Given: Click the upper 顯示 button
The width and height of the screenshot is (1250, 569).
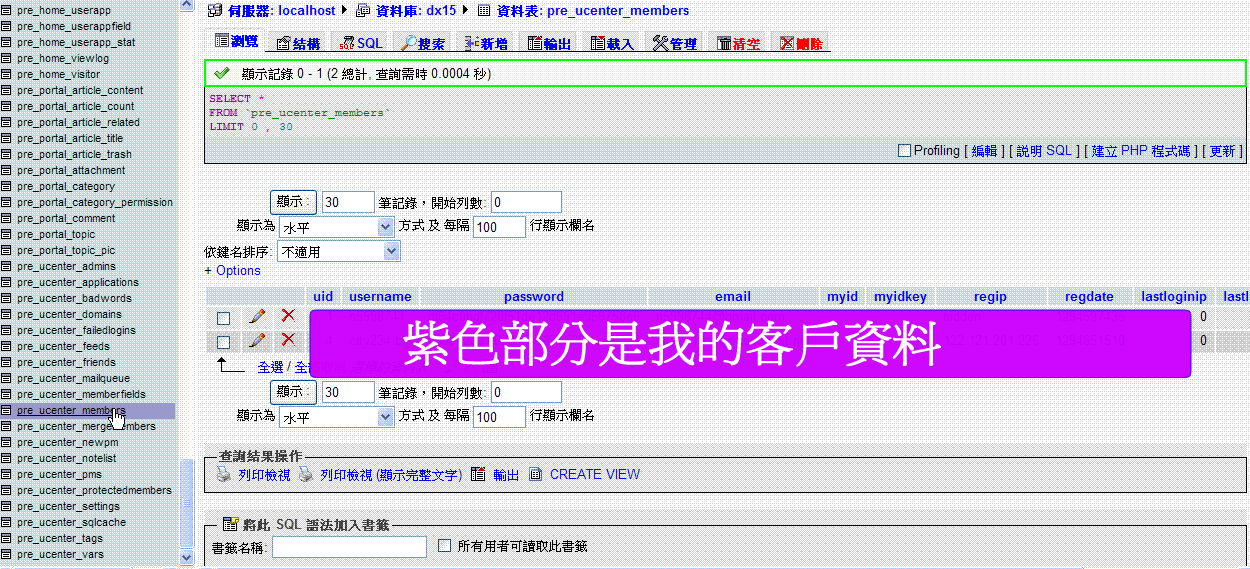Looking at the screenshot, I should [x=294, y=202].
